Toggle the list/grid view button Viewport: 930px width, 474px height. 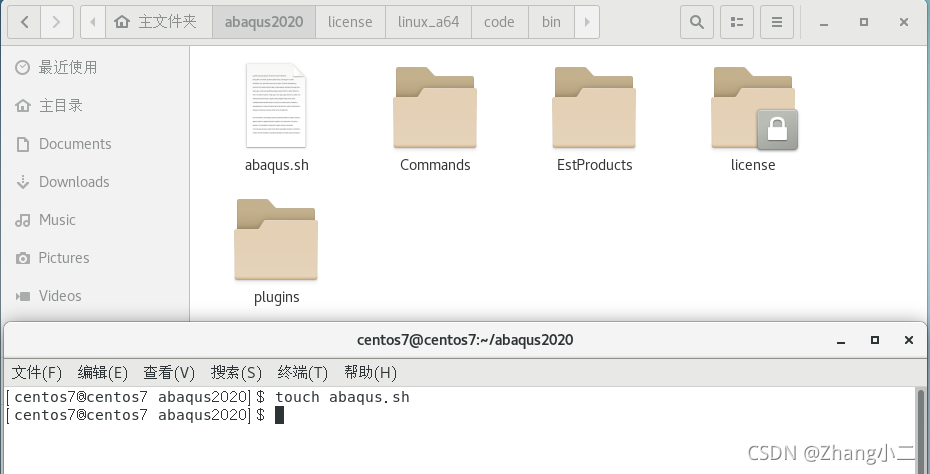736,21
